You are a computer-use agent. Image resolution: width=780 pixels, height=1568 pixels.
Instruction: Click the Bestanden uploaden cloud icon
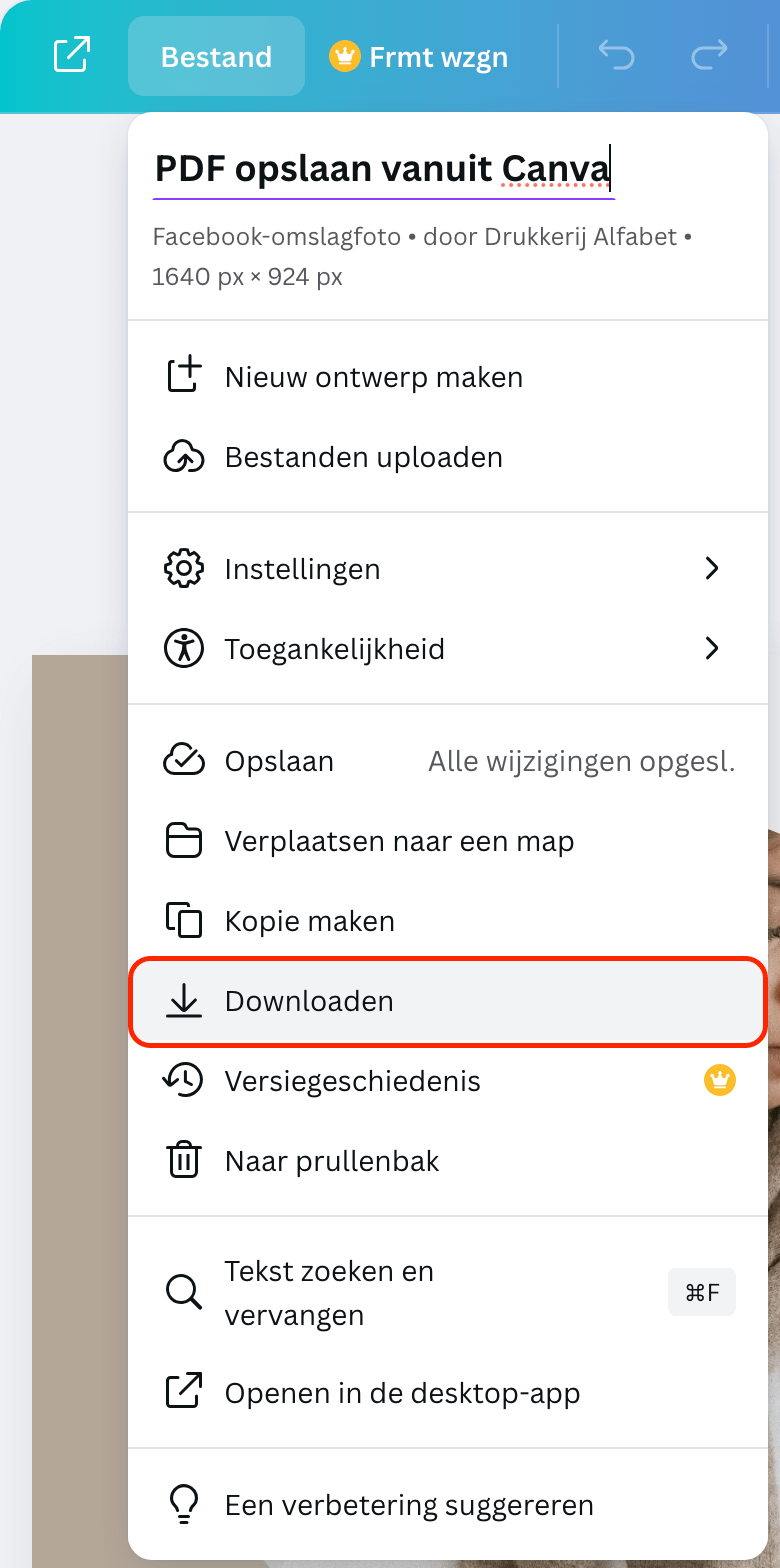coord(183,457)
